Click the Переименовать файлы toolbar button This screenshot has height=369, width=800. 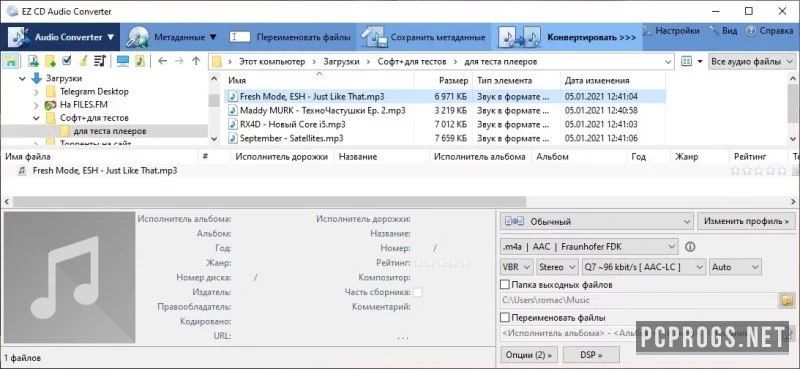[290, 37]
